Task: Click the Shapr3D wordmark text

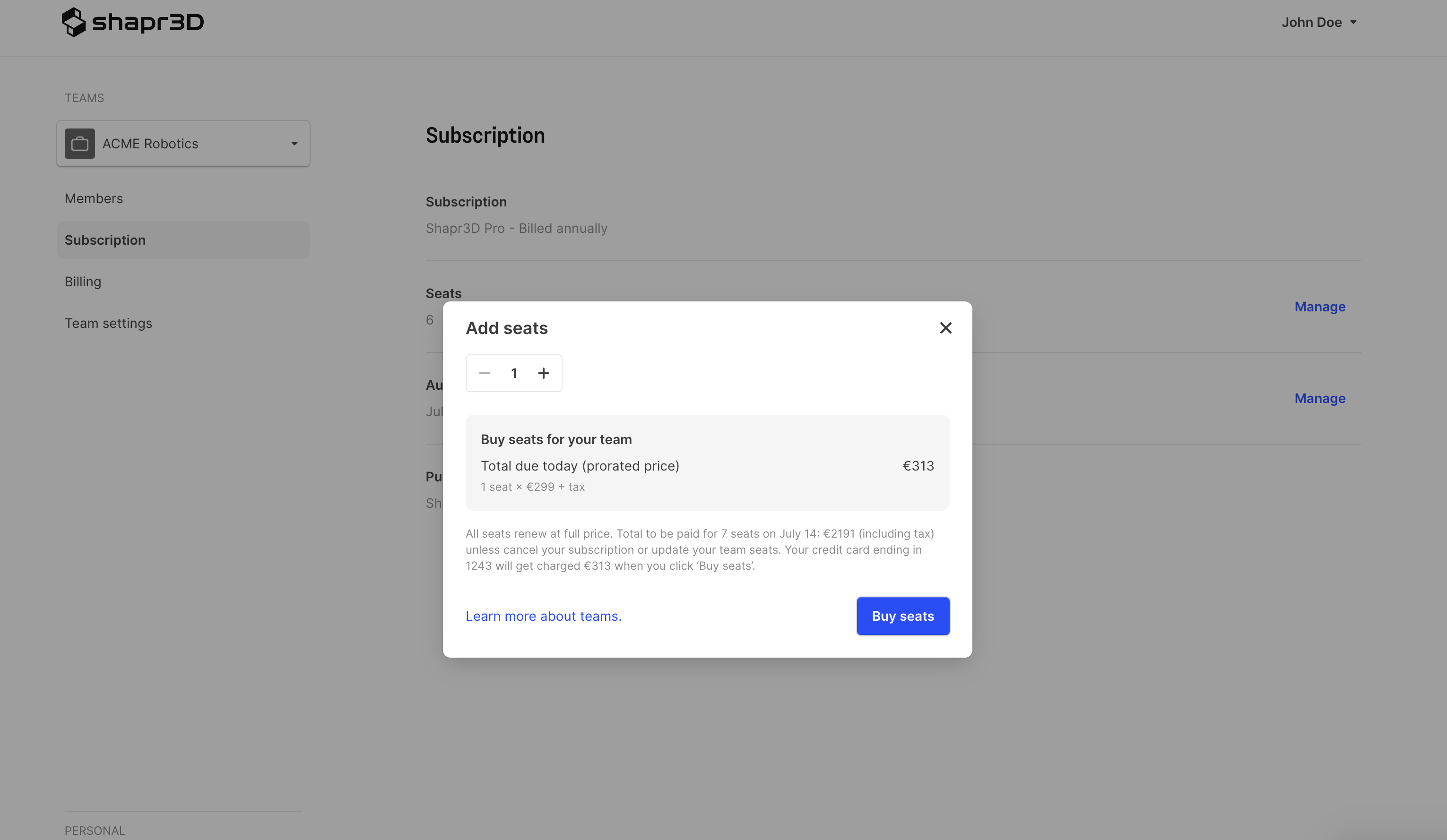Action: [147, 23]
